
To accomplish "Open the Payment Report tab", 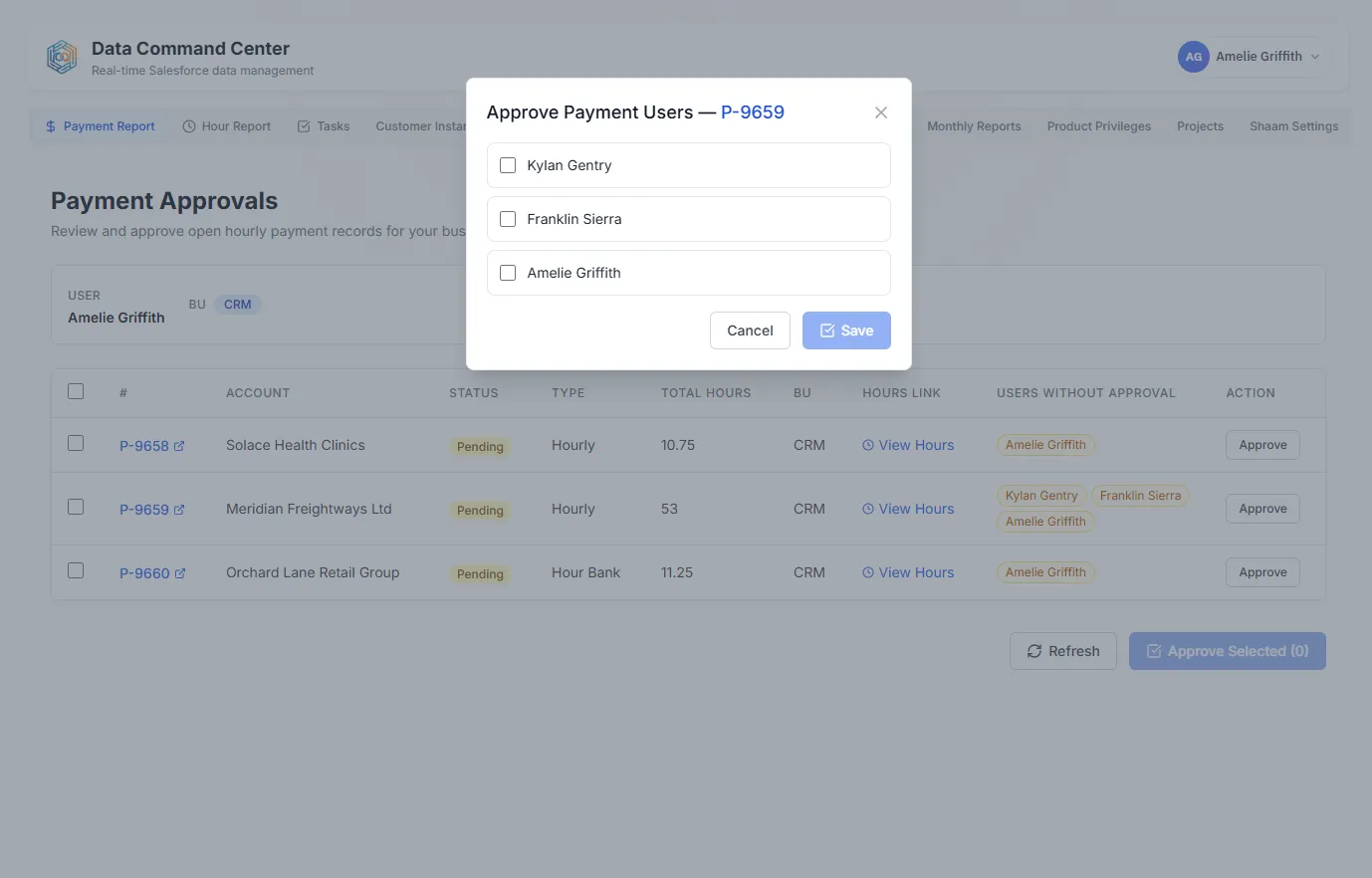I will [100, 126].
